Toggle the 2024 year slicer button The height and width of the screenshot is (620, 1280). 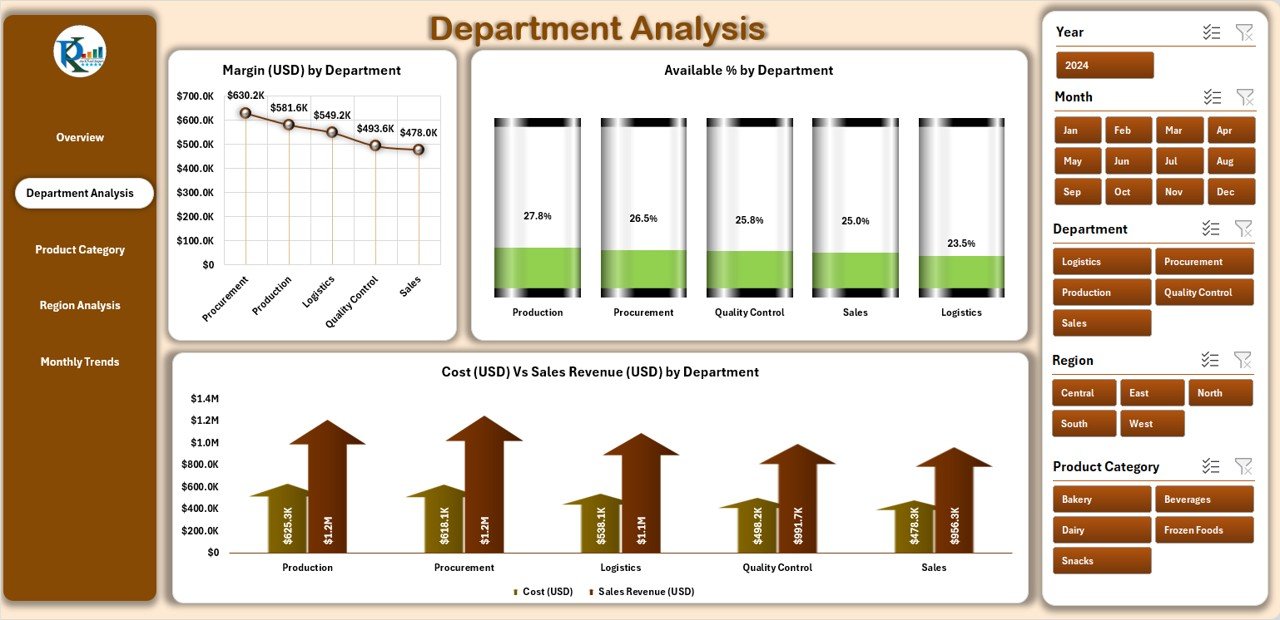click(1104, 65)
